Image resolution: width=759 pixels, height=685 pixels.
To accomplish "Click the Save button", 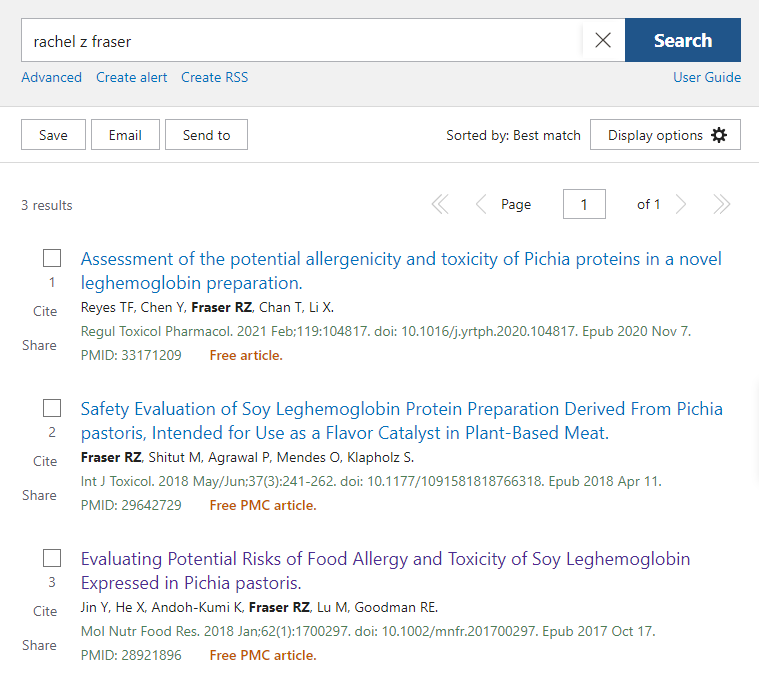I will (53, 135).
